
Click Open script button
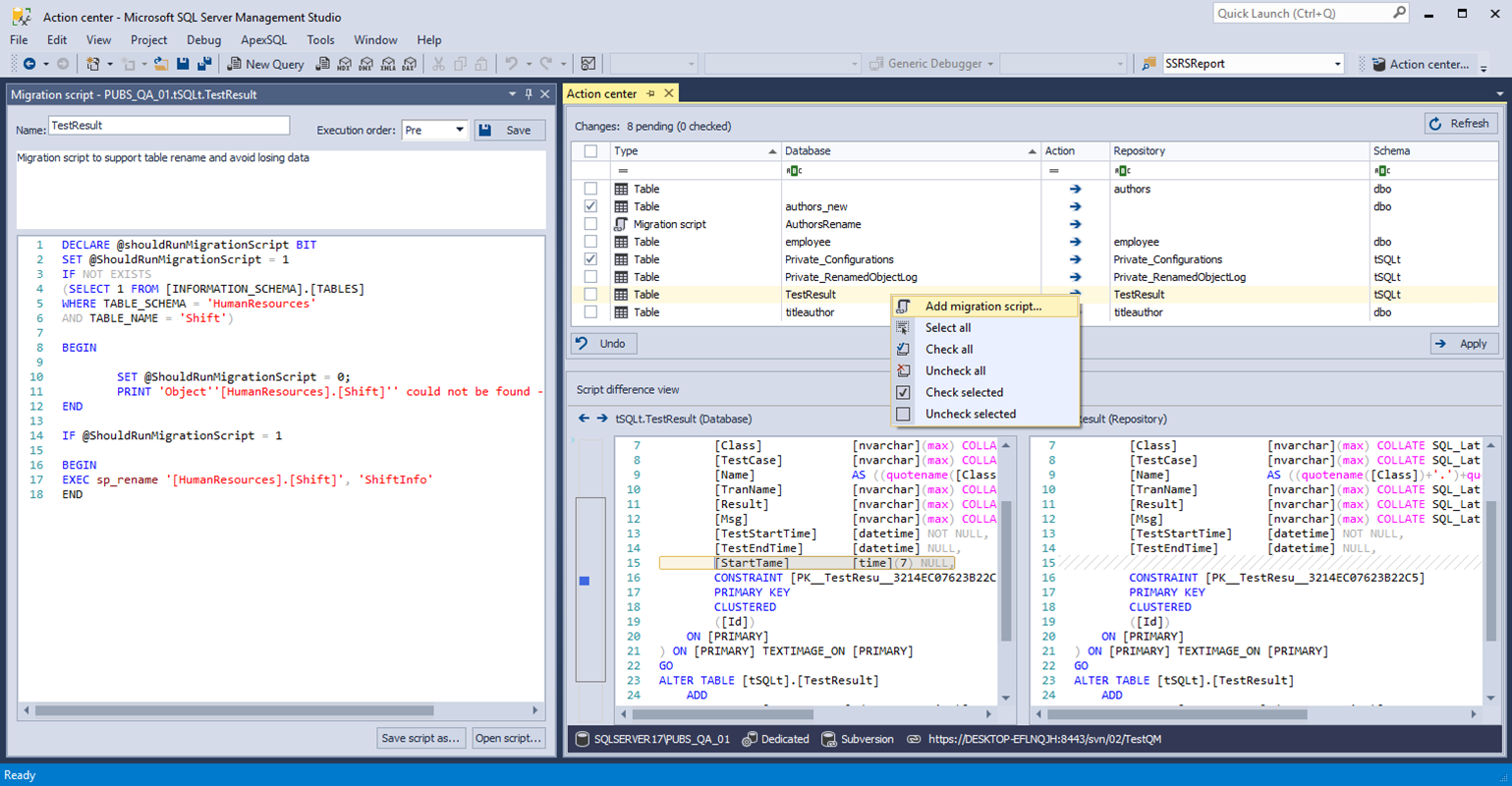pos(508,738)
